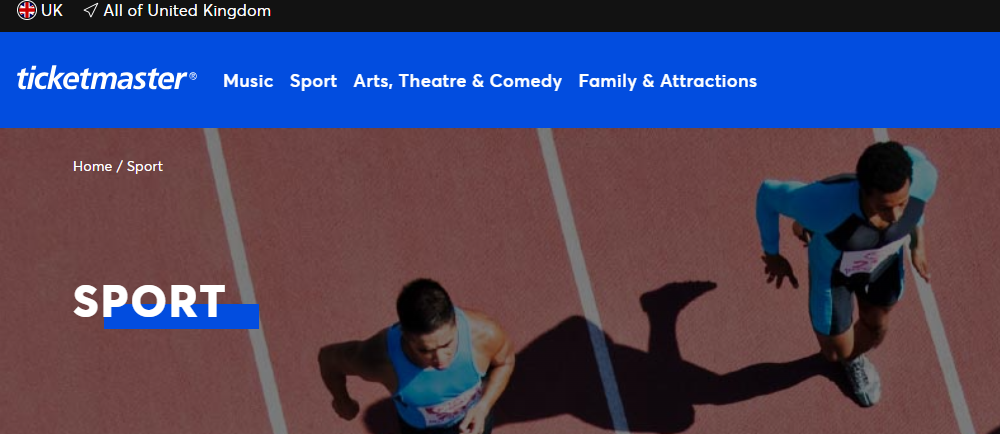The width and height of the screenshot is (1000, 434).
Task: Open Family & Attractions menu
Action: click(668, 81)
